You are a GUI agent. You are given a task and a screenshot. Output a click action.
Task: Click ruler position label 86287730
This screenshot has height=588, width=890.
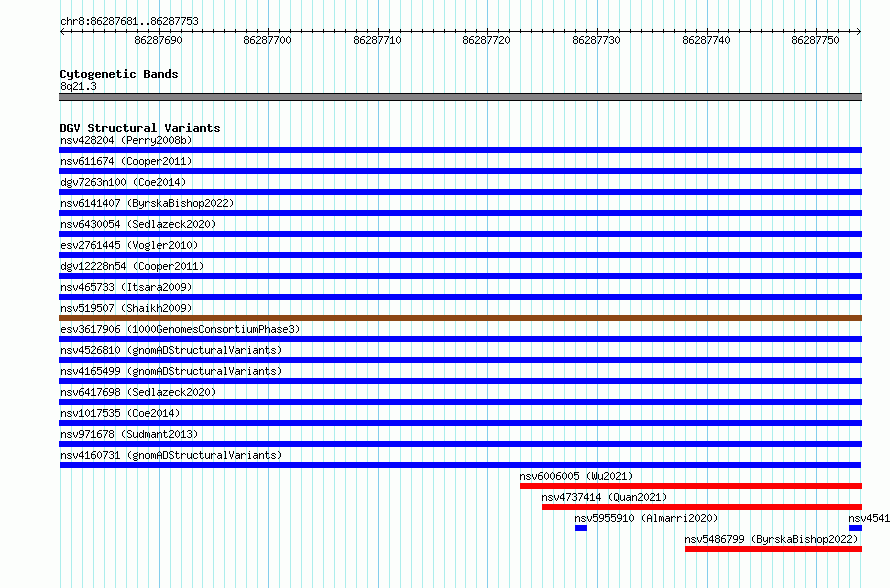[x=597, y=40]
